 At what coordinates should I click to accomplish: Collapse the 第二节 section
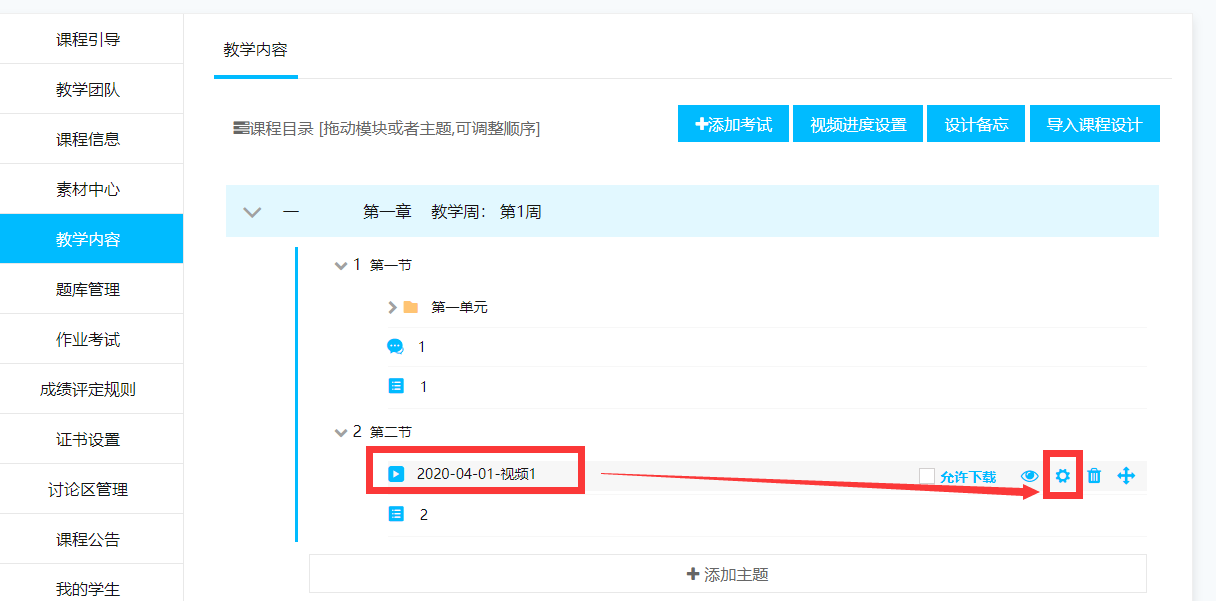click(341, 432)
